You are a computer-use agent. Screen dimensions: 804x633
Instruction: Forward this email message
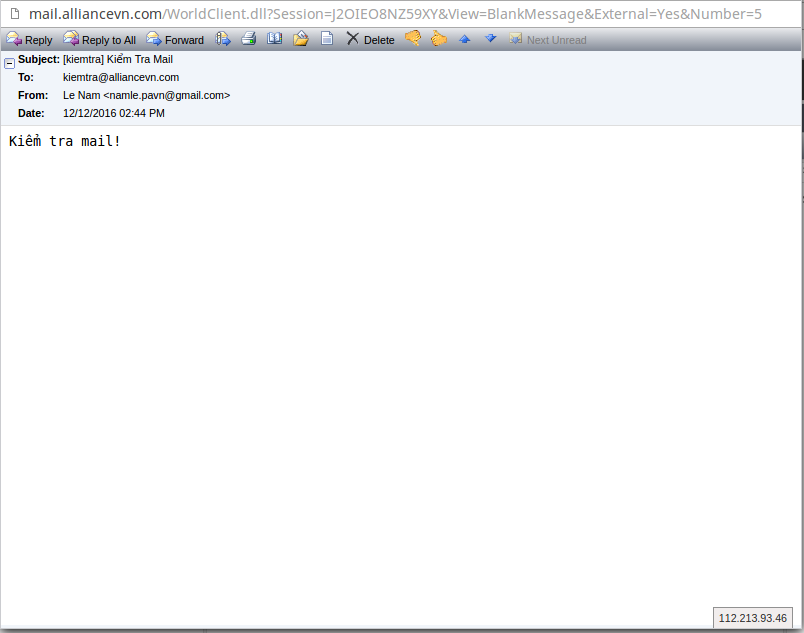(175, 40)
